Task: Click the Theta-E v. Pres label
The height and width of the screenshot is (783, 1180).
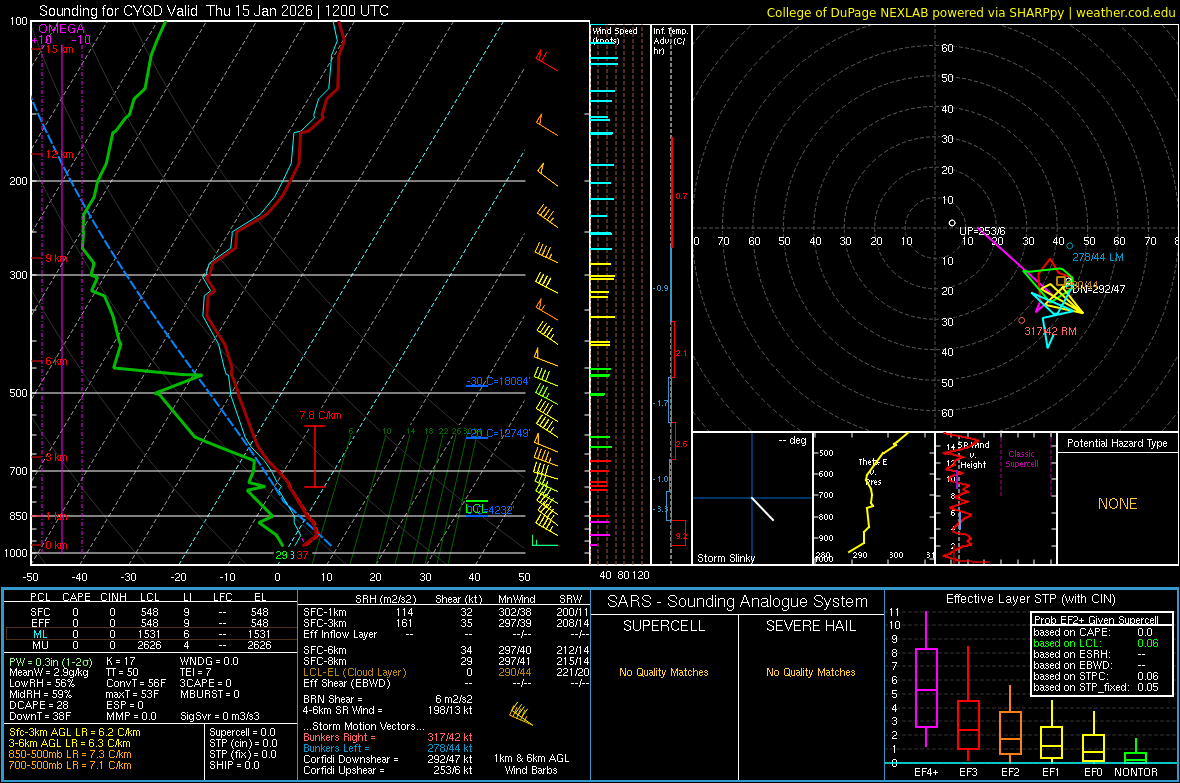Action: point(872,471)
